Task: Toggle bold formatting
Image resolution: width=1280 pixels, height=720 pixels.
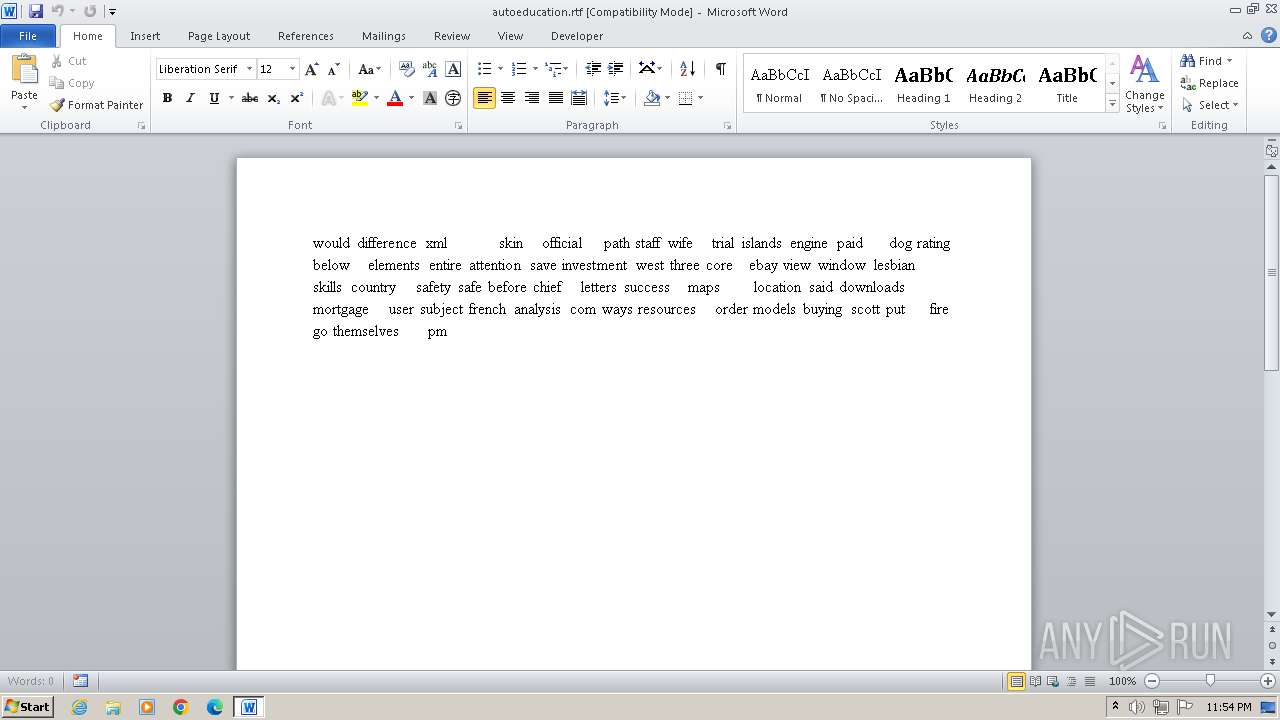Action: click(x=167, y=98)
